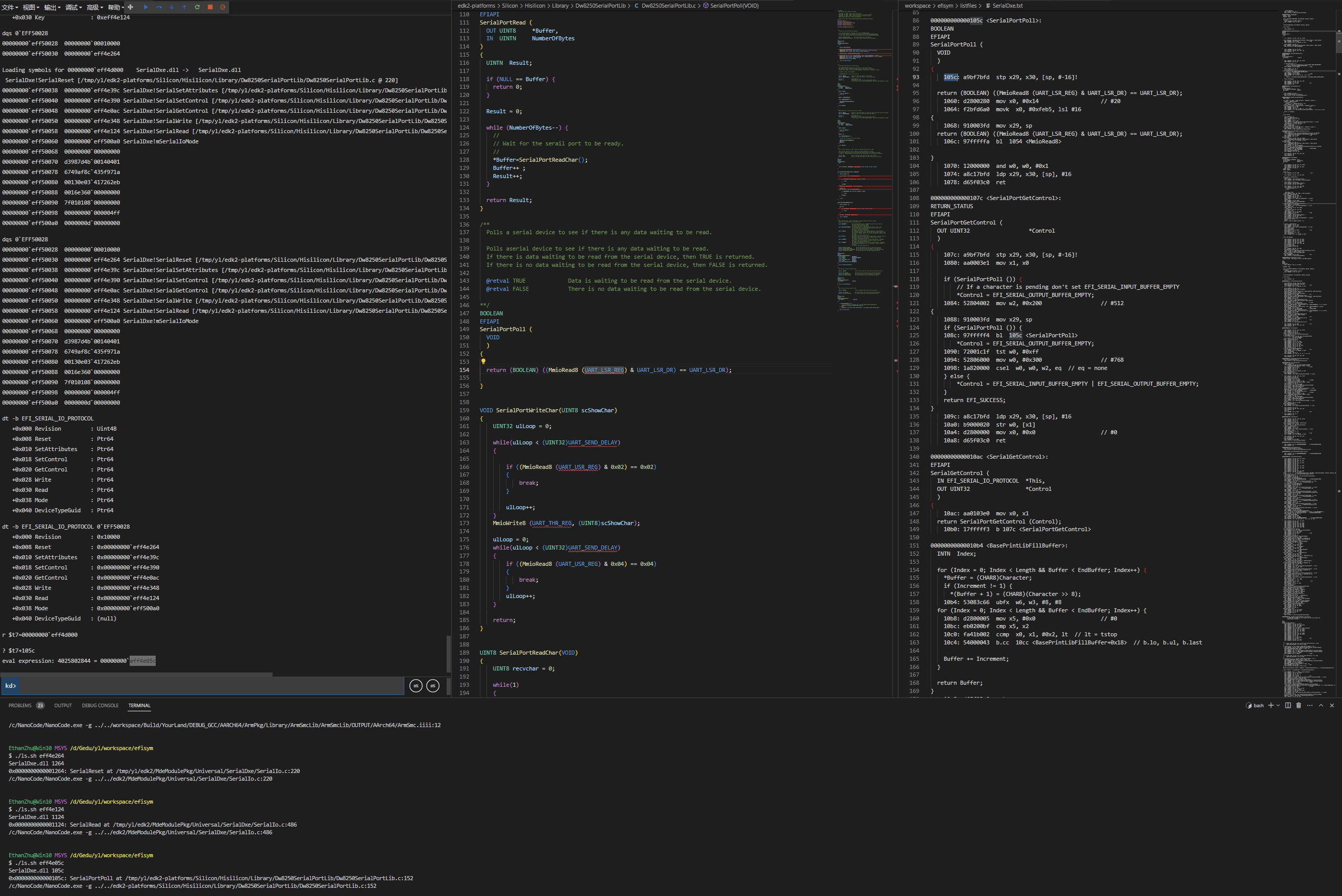
Task: Switch to the PROBLEMS tab
Action: click(20, 706)
